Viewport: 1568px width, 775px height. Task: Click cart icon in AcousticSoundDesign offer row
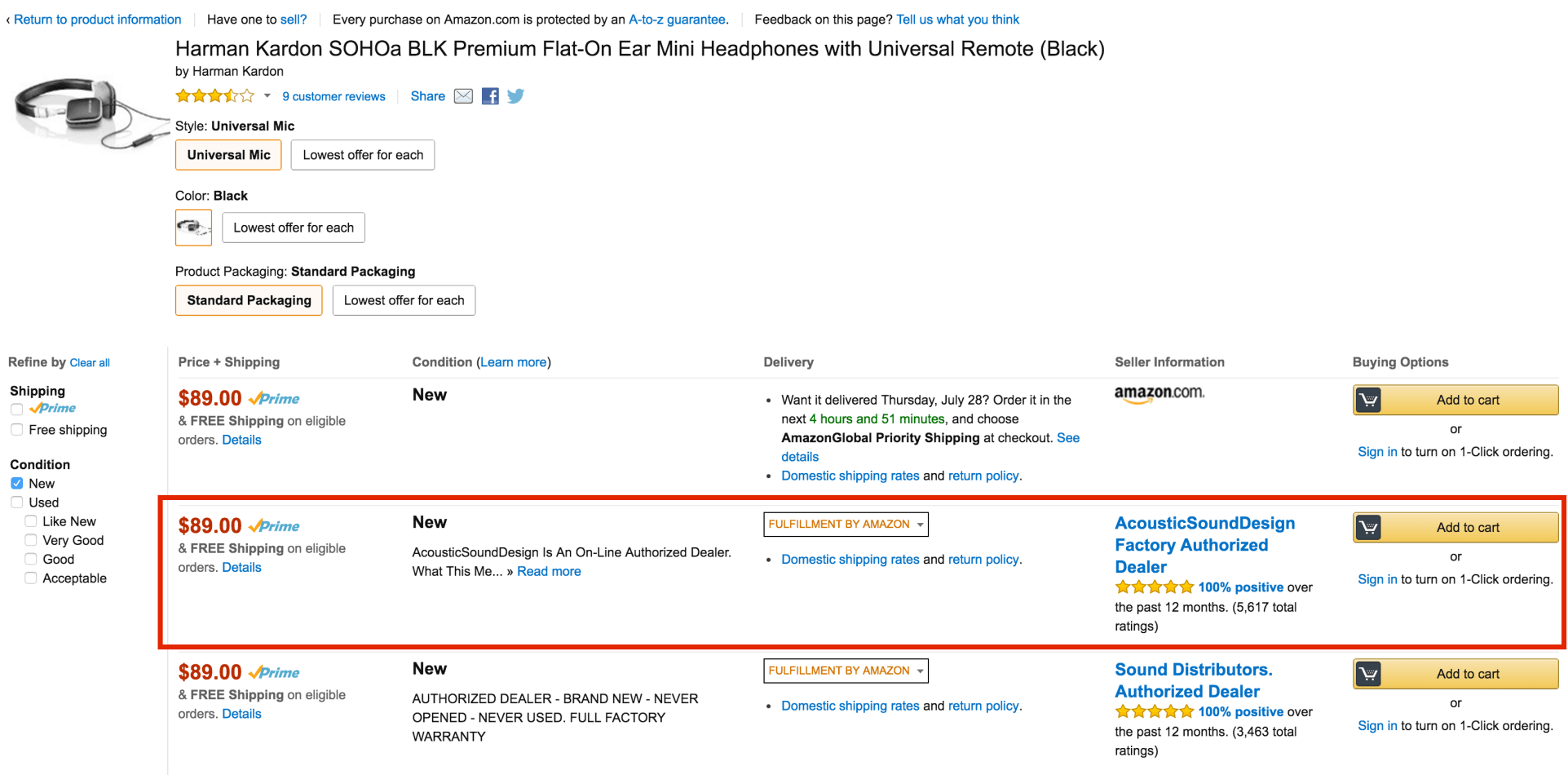pos(1368,528)
